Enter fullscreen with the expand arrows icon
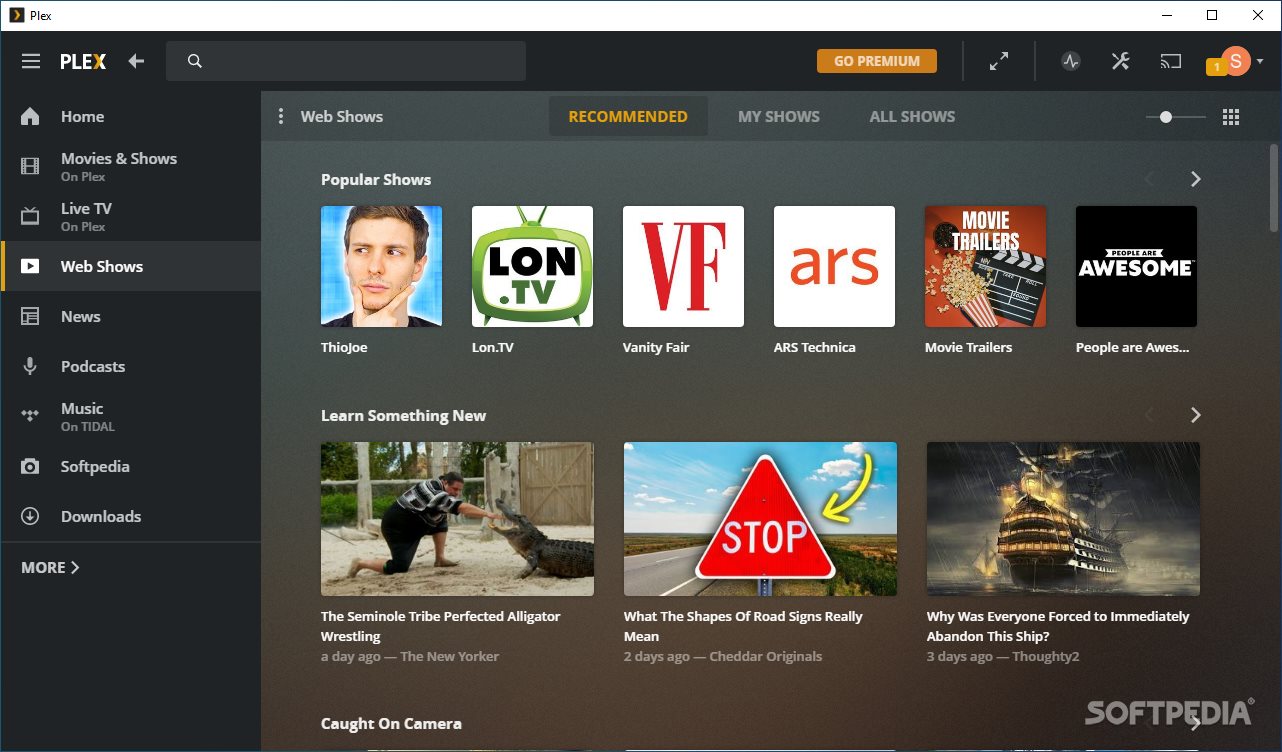Image resolution: width=1282 pixels, height=752 pixels. coord(999,61)
